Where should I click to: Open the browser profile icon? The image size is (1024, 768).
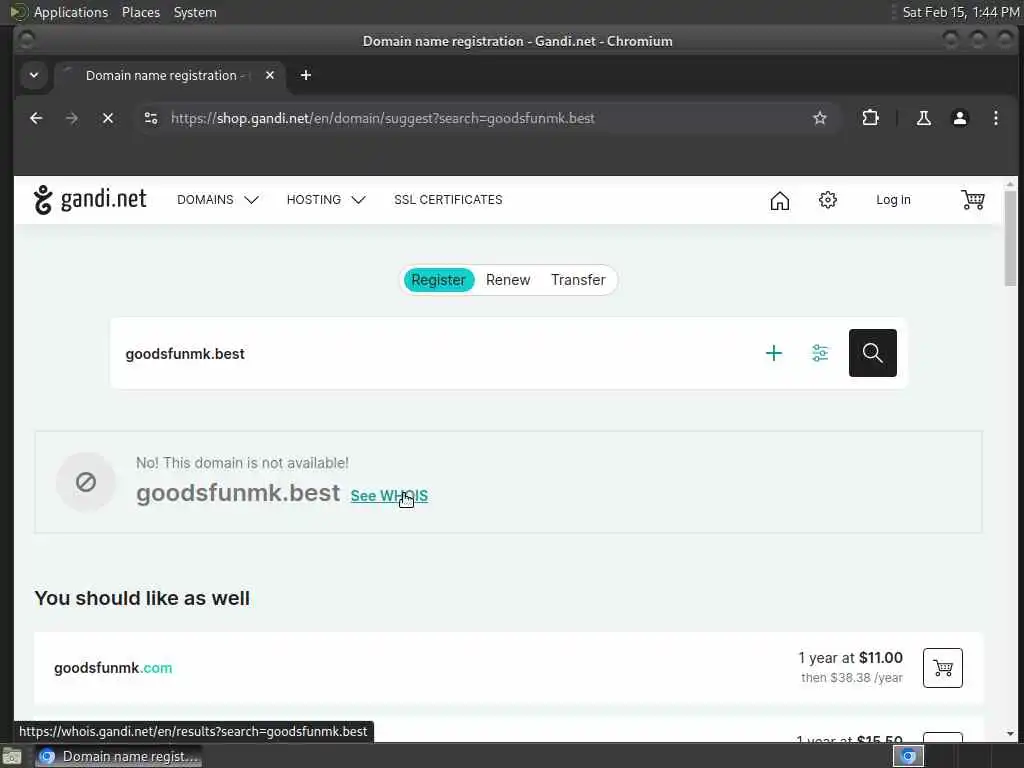[959, 118]
